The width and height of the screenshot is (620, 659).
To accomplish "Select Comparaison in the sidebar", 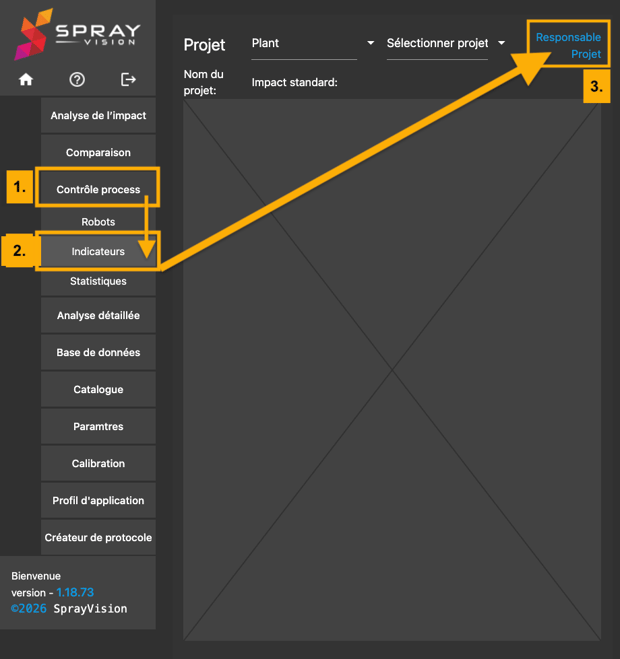I will coord(98,153).
